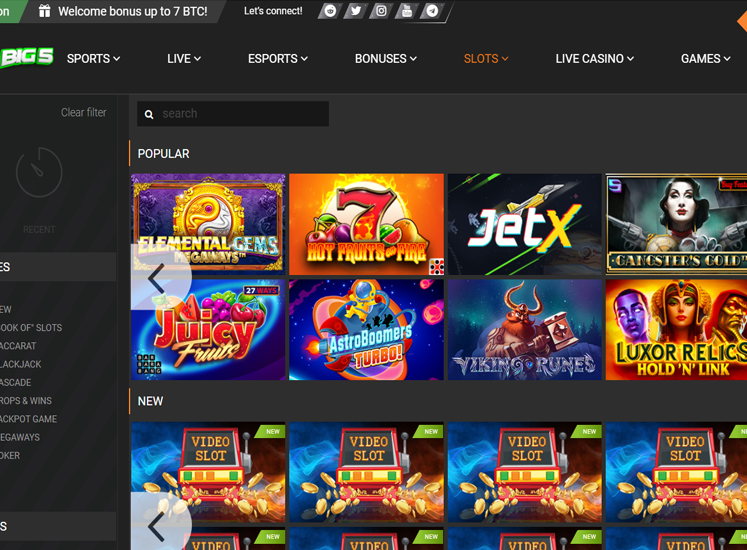Image resolution: width=747 pixels, height=550 pixels.
Task: Open the Instagram social link
Action: (381, 11)
